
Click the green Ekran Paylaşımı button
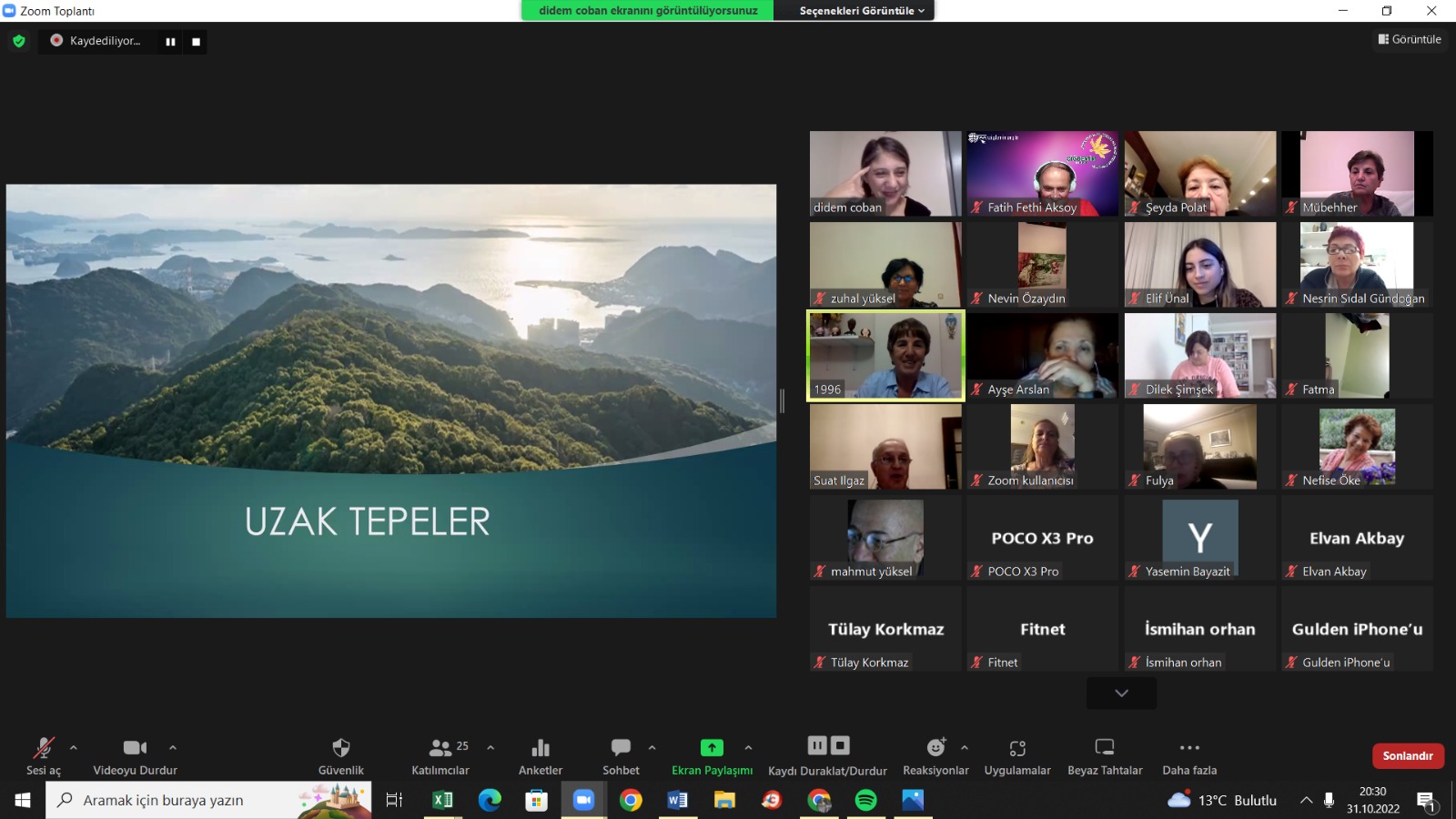[712, 756]
